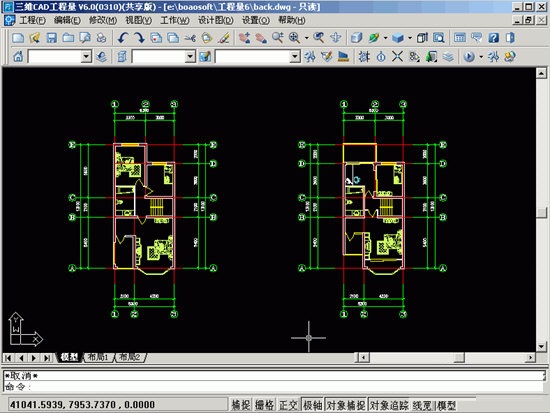Click 对象捕捉 object snap button
The height and width of the screenshot is (413, 550).
point(346,405)
